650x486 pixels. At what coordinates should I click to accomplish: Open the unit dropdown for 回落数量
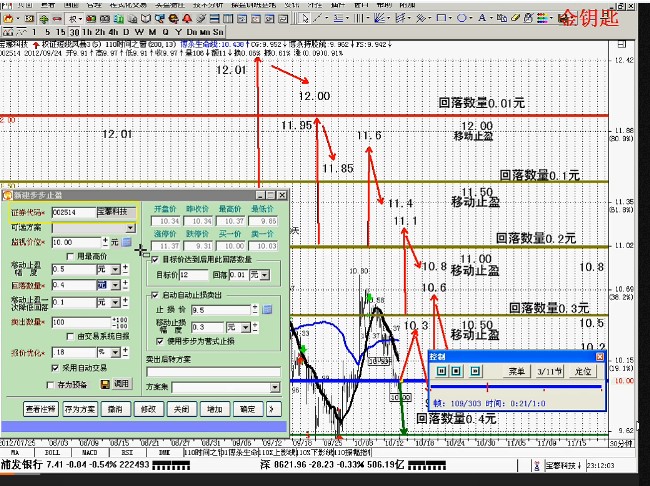[115, 285]
